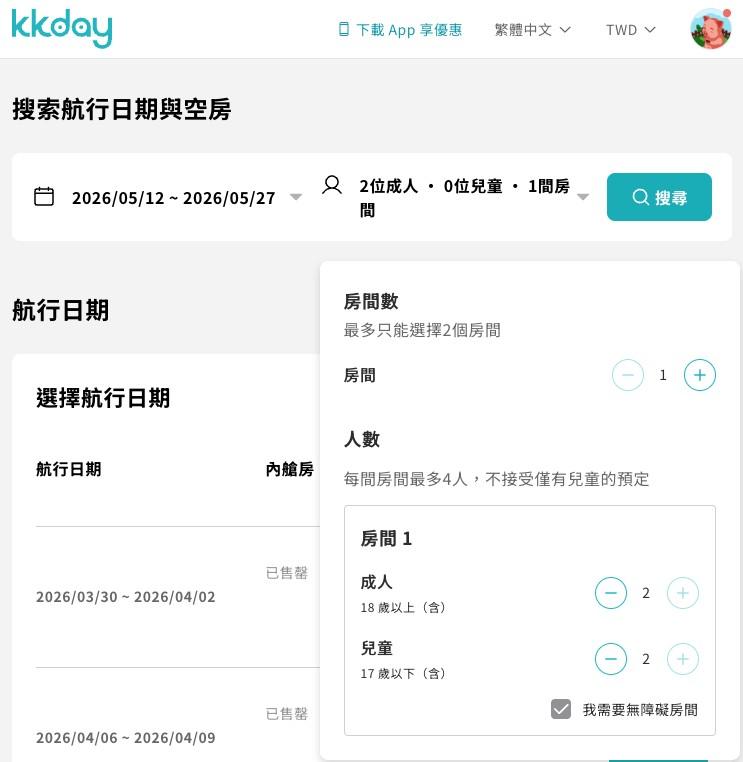Click the 搜尋 search button
Image resolution: width=743 pixels, height=762 pixels.
(659, 197)
